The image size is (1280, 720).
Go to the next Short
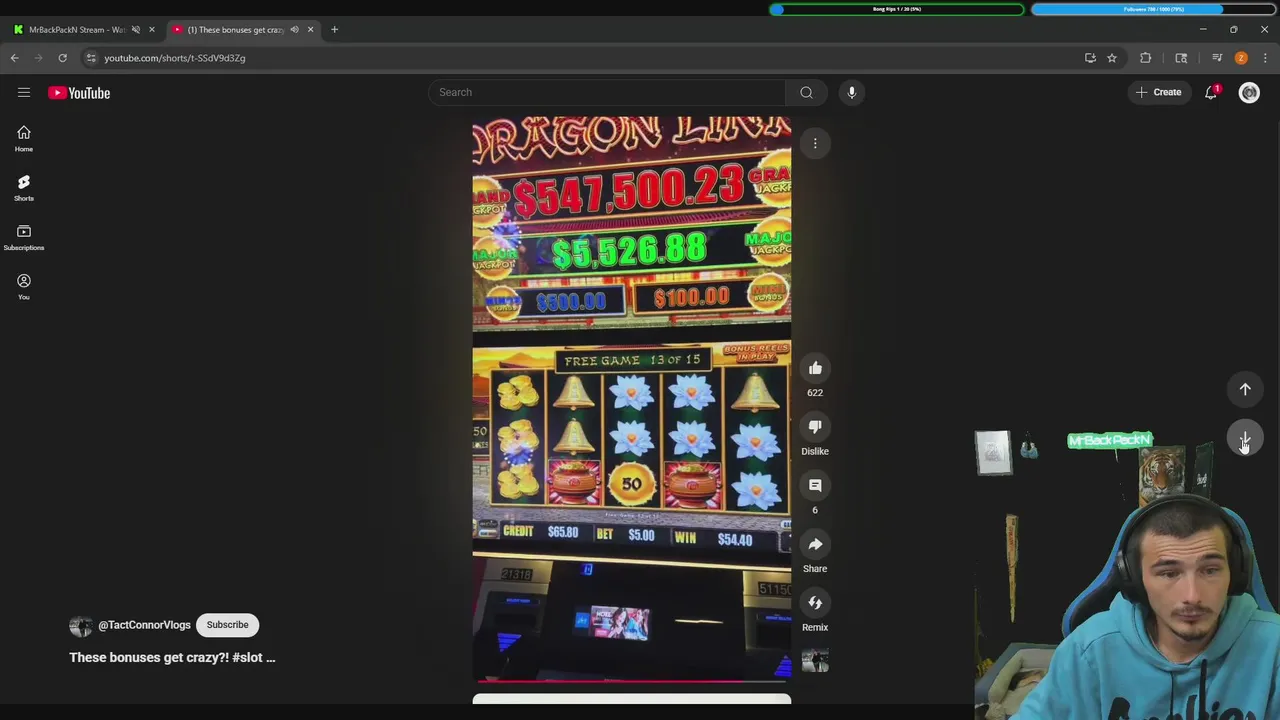tap(1245, 440)
